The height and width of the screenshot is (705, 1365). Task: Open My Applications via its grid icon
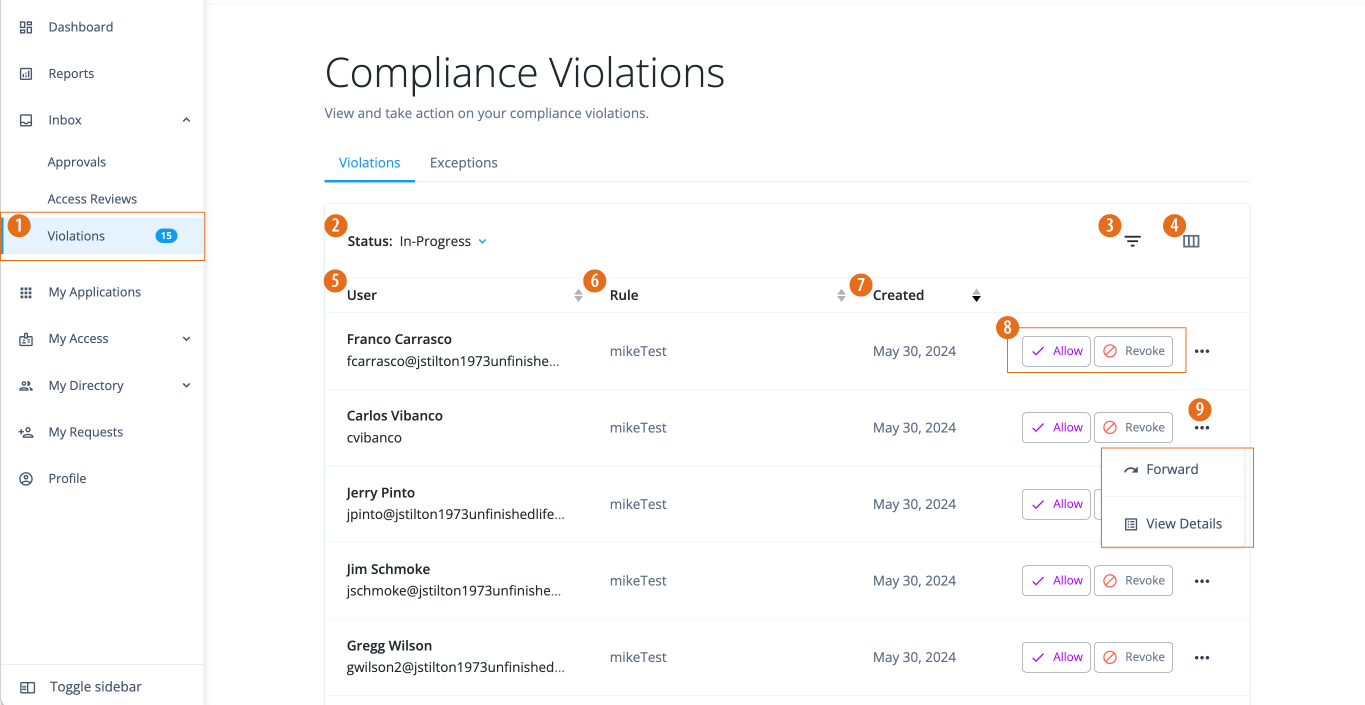click(26, 291)
